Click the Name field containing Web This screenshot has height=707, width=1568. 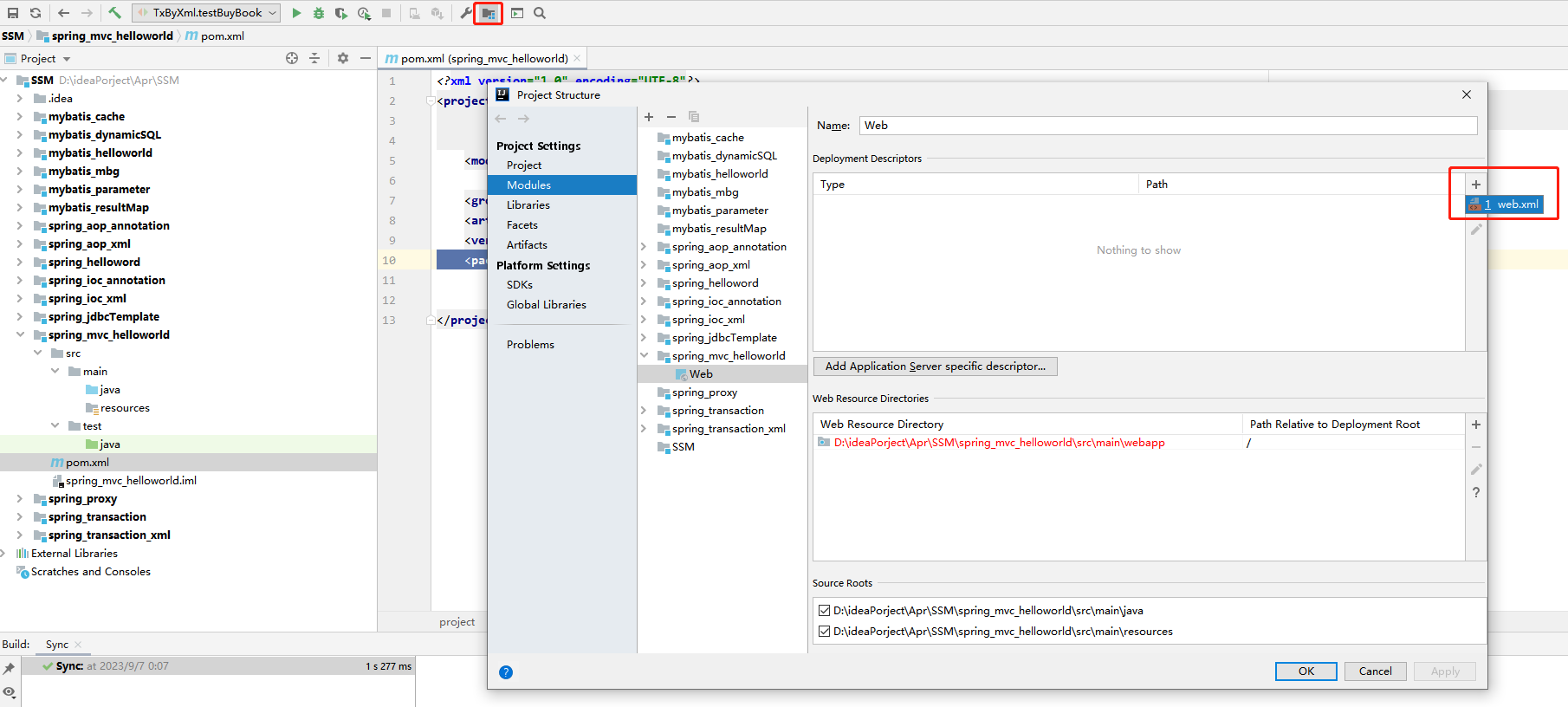pyautogui.click(x=1168, y=126)
